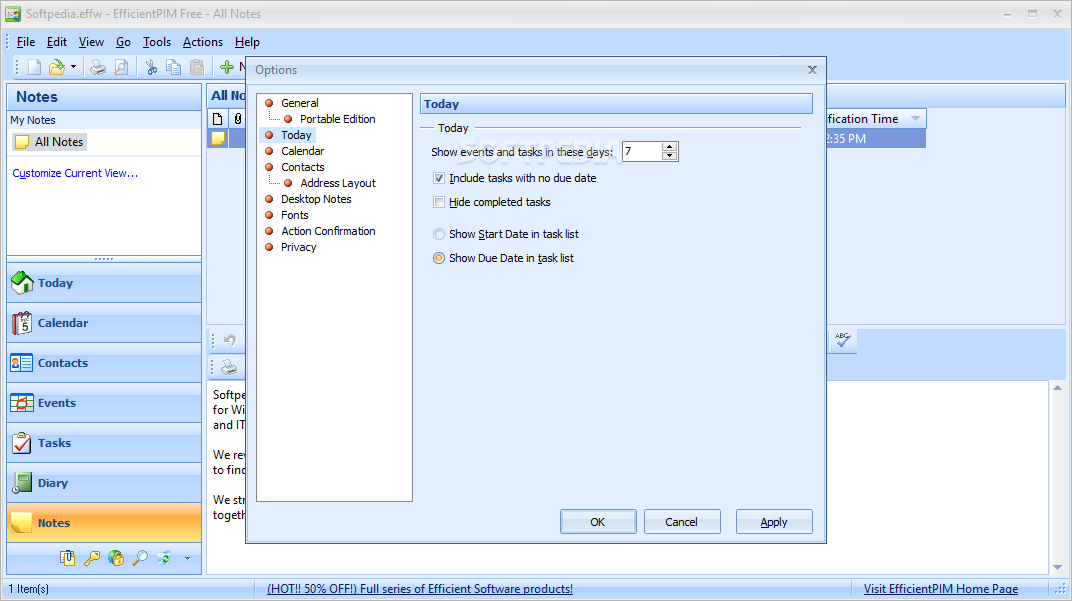Select Calendar in options tree
This screenshot has height=601, width=1072.
tap(302, 151)
